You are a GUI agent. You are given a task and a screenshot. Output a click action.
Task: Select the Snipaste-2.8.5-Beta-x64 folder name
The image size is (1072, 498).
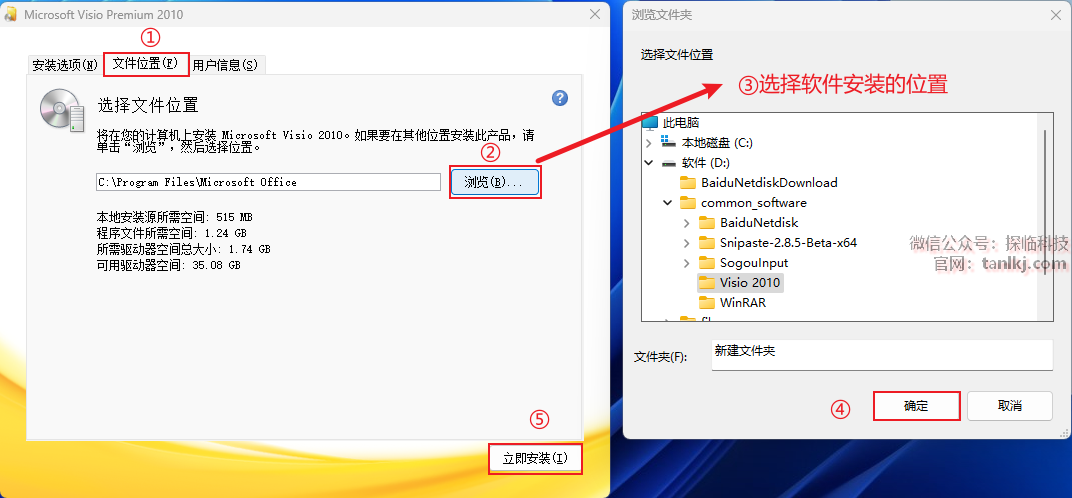point(788,243)
